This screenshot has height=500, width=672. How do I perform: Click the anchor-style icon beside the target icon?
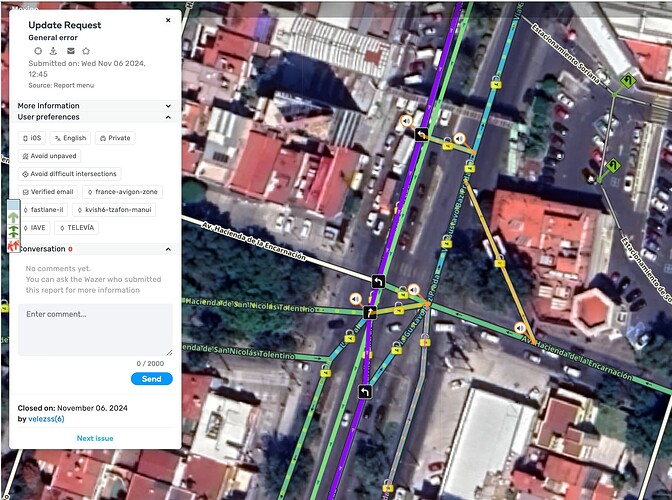coord(53,51)
